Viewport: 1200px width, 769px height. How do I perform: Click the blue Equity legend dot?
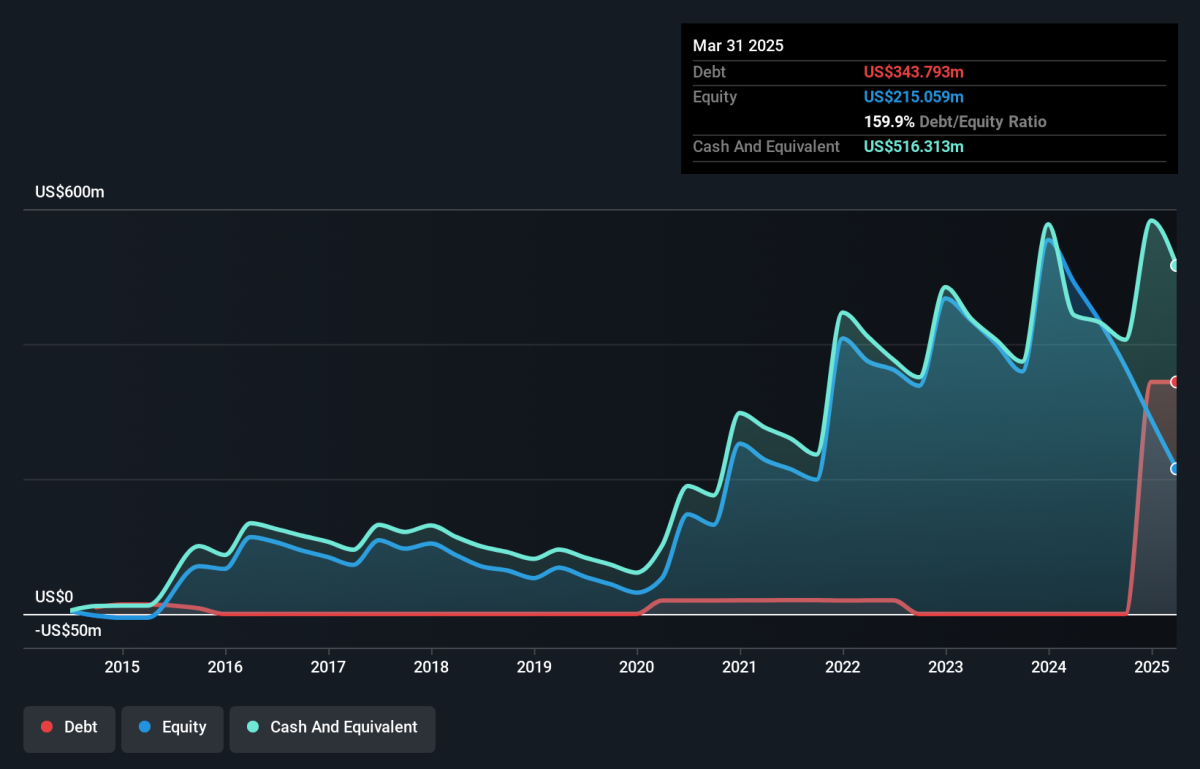pos(145,728)
